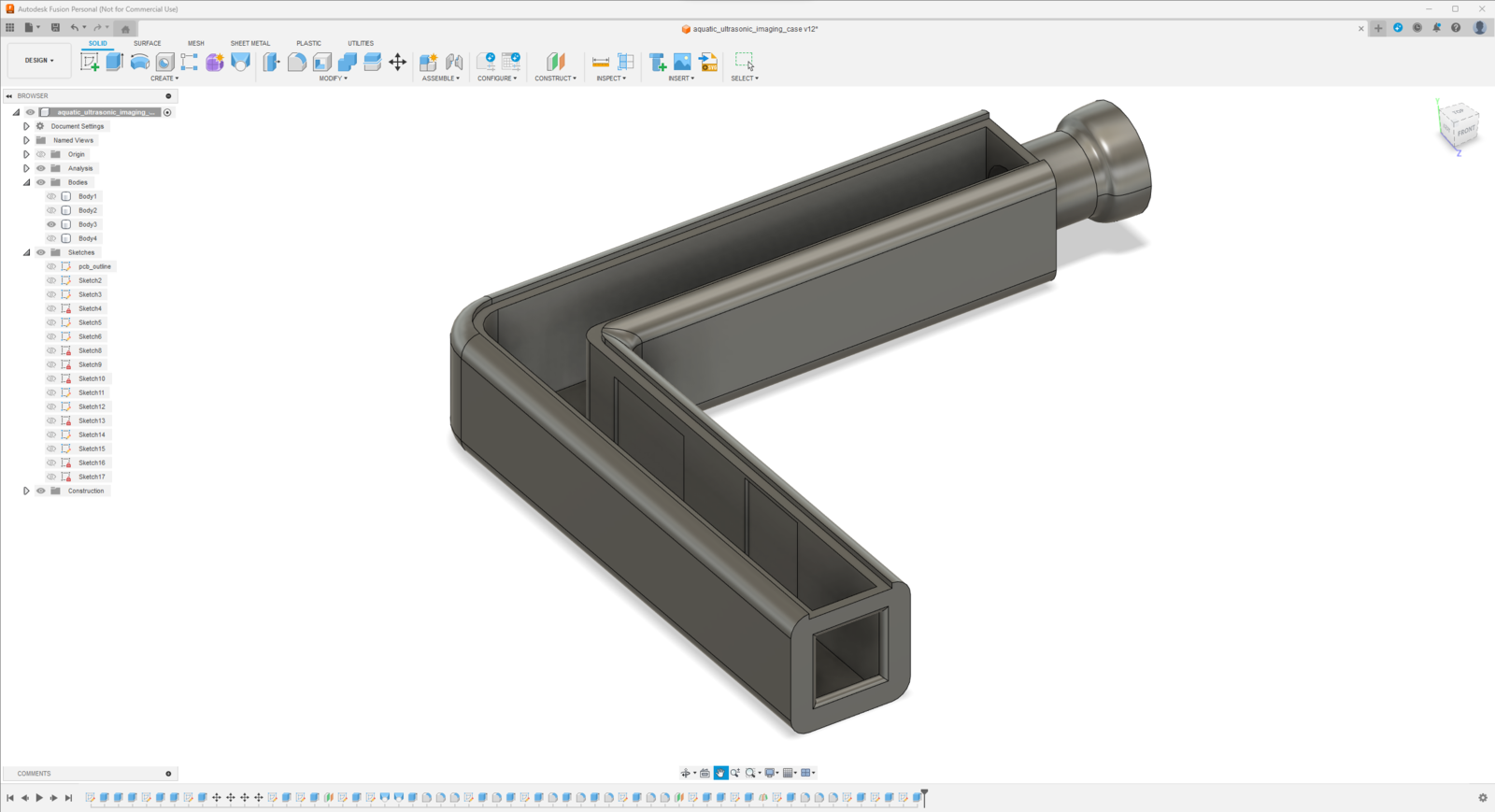Screen dimensions: 1495x812
Task: Switch to the SURFACE tab
Action: coord(147,43)
